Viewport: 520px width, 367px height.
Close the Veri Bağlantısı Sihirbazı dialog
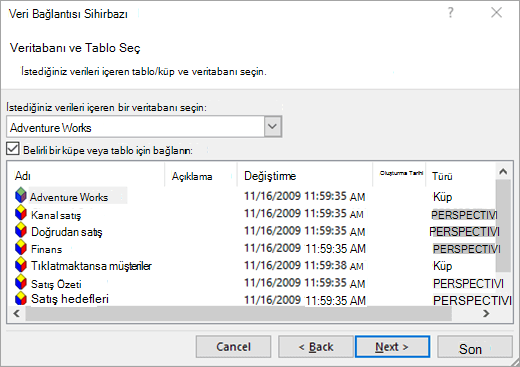[496, 13]
